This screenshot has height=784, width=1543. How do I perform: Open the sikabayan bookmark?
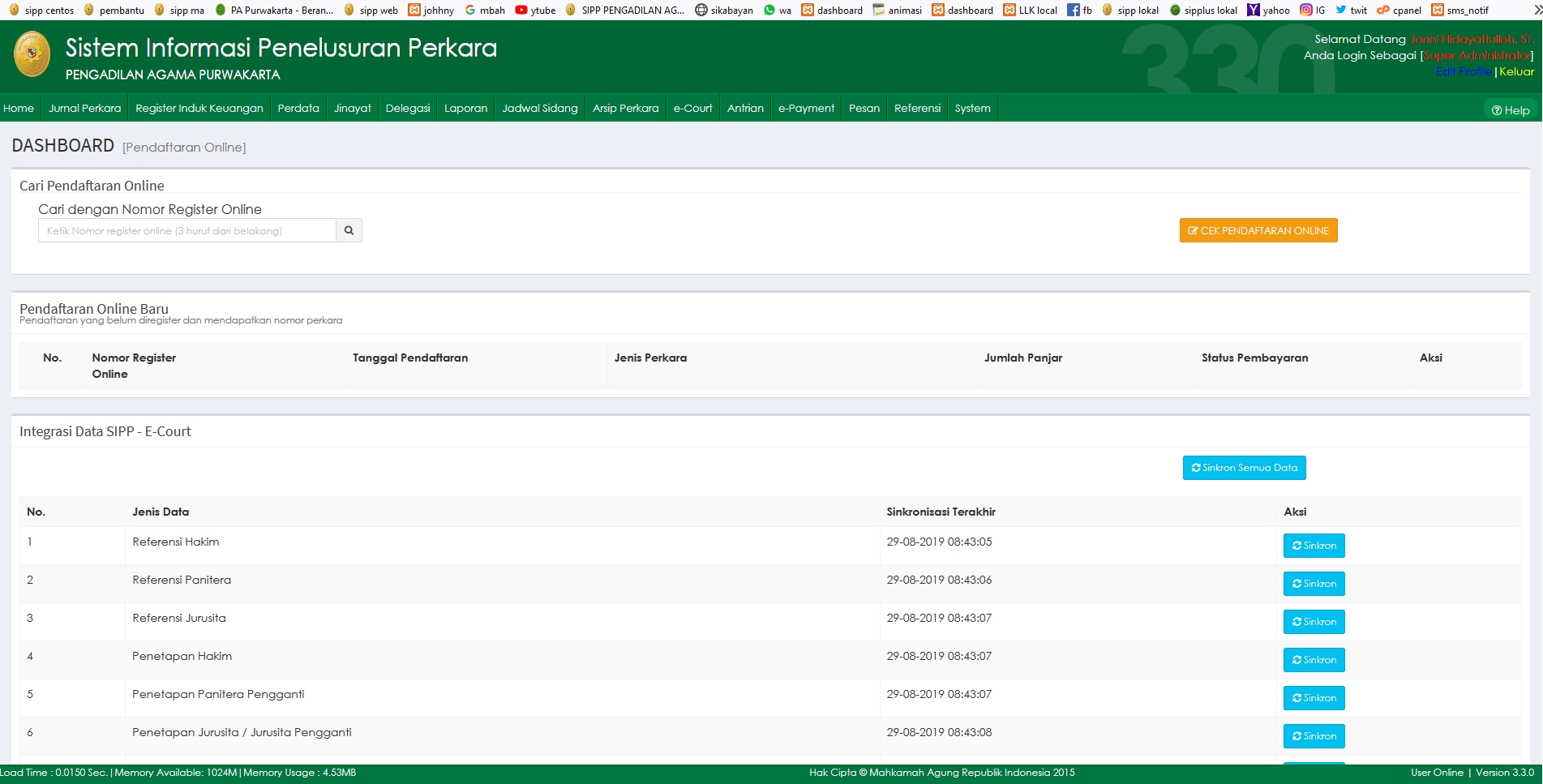point(724,10)
